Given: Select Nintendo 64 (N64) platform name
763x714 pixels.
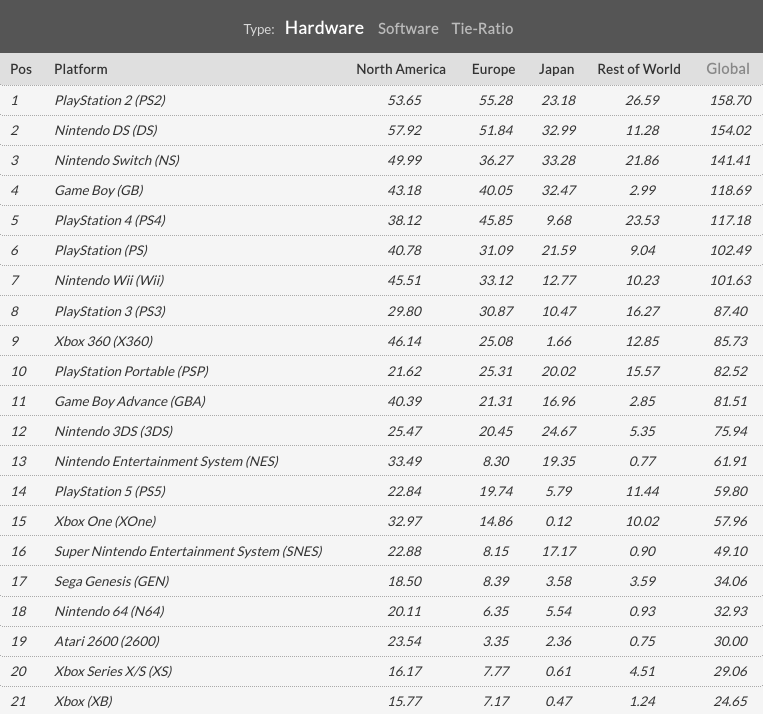Looking at the screenshot, I should click(109, 611).
